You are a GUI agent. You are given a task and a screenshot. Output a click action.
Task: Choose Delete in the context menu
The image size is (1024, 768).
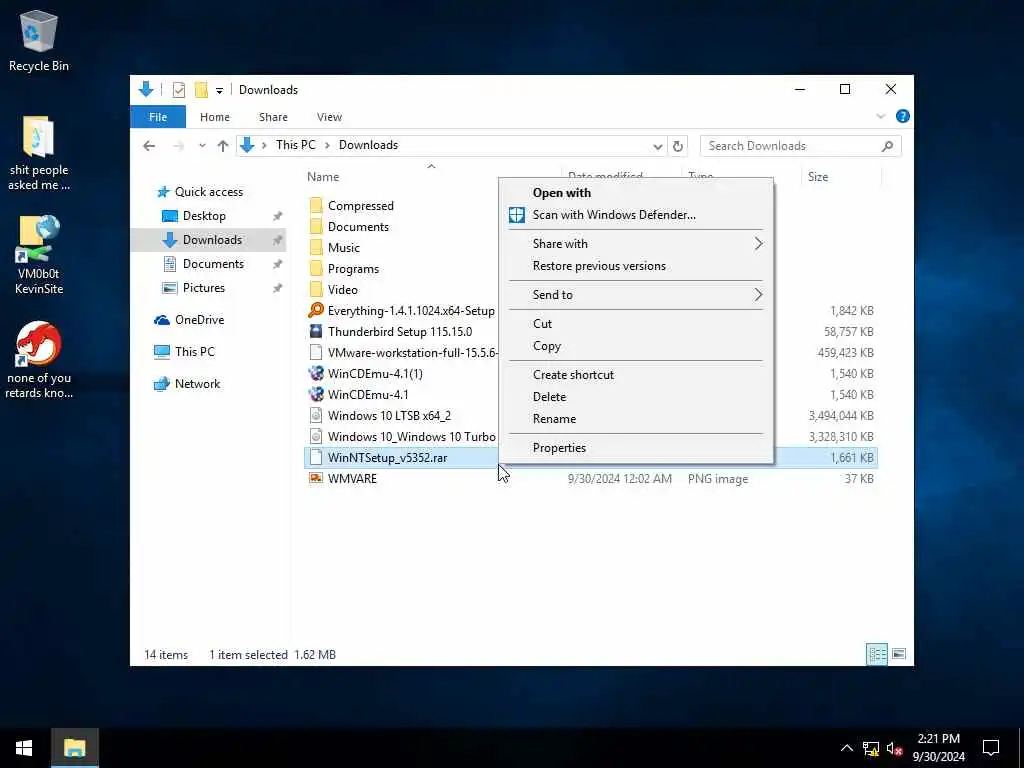pyautogui.click(x=635, y=396)
